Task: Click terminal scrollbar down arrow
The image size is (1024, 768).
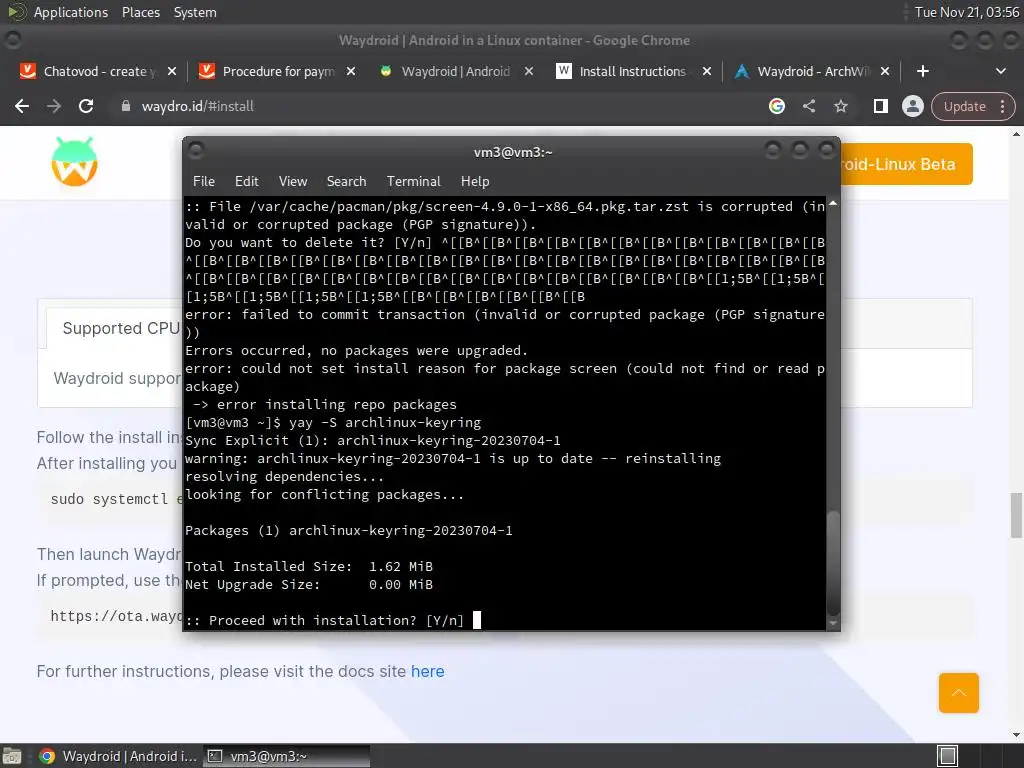Action: 833,624
